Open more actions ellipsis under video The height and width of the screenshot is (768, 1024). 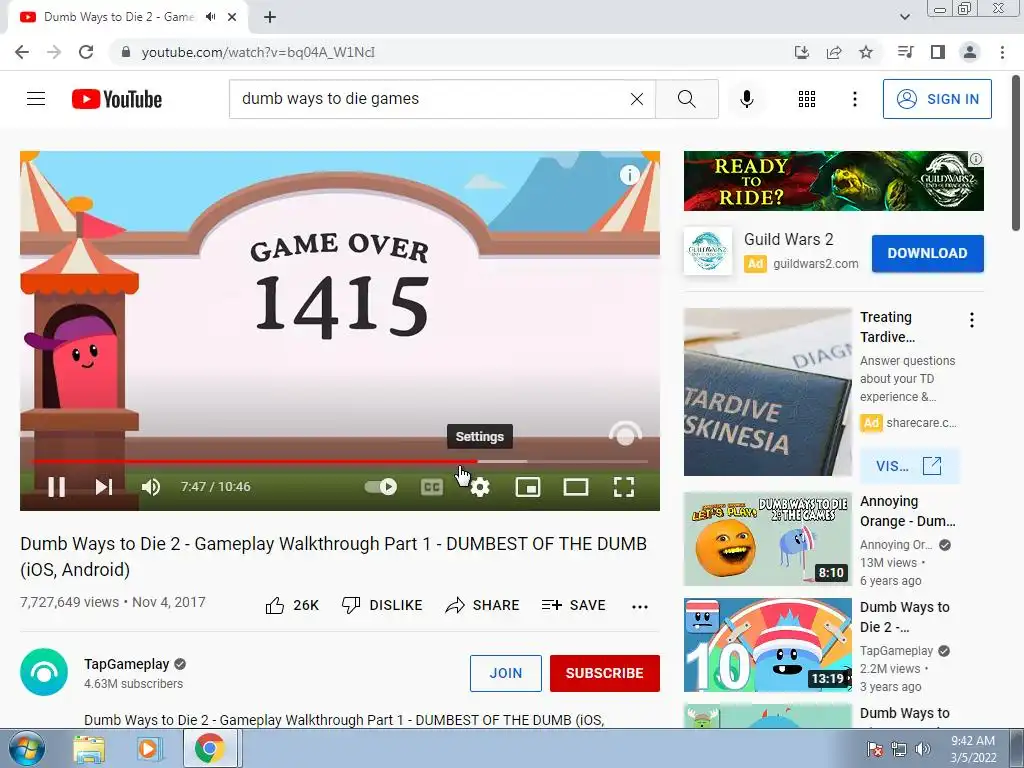click(x=640, y=606)
